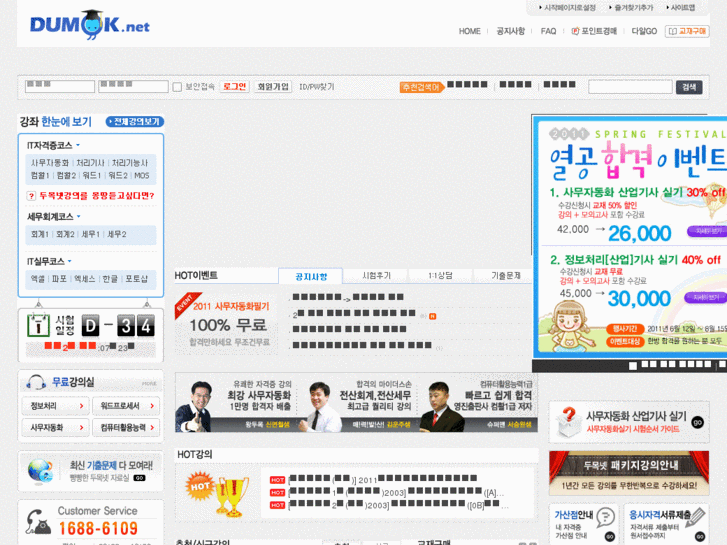Open 다일GO in top navigation

[x=644, y=31]
